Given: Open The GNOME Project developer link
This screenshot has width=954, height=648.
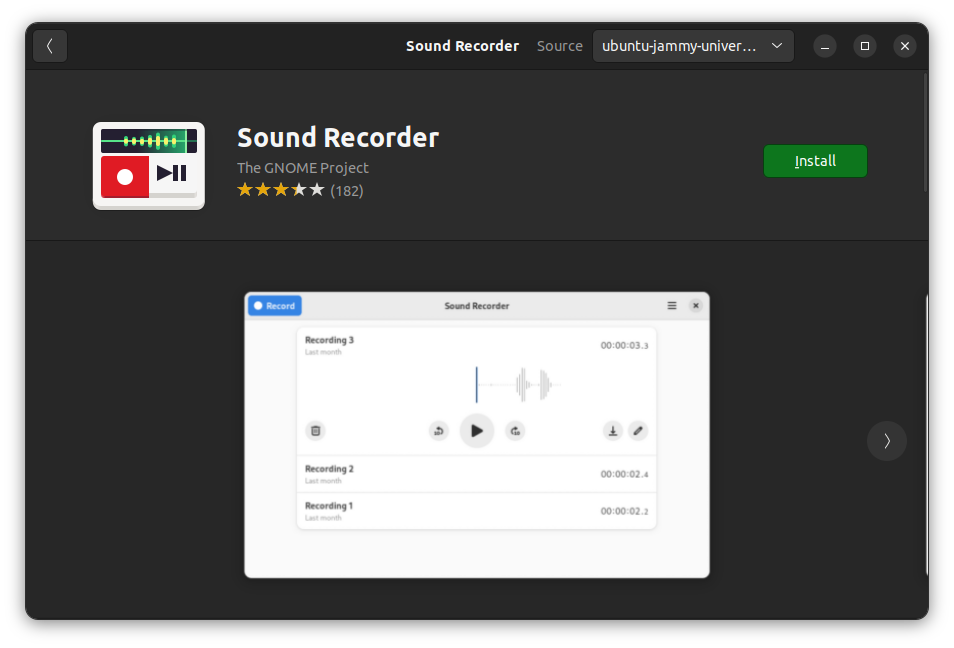Looking at the screenshot, I should (302, 167).
